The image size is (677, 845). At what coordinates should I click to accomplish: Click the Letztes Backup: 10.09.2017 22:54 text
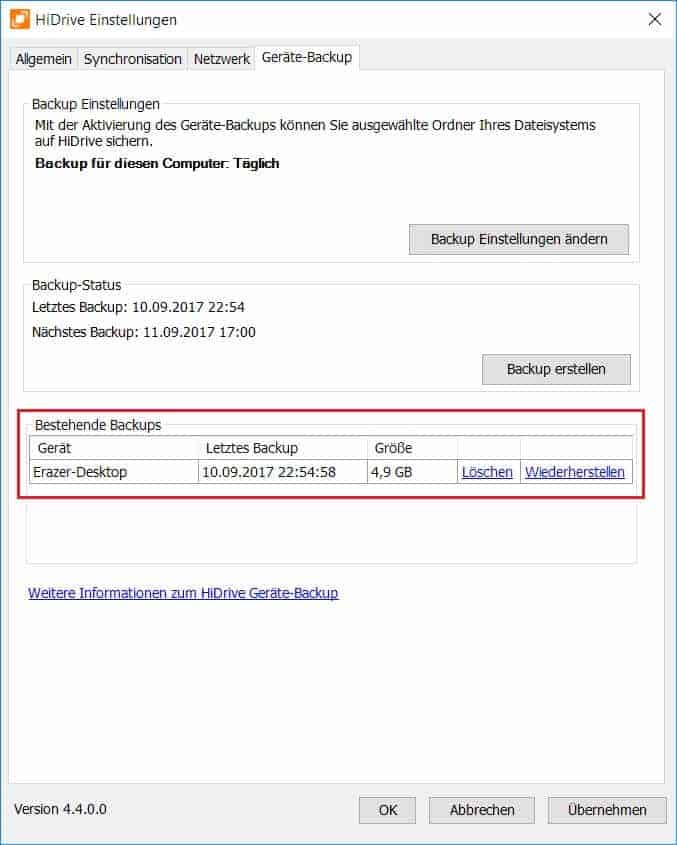(x=138, y=307)
